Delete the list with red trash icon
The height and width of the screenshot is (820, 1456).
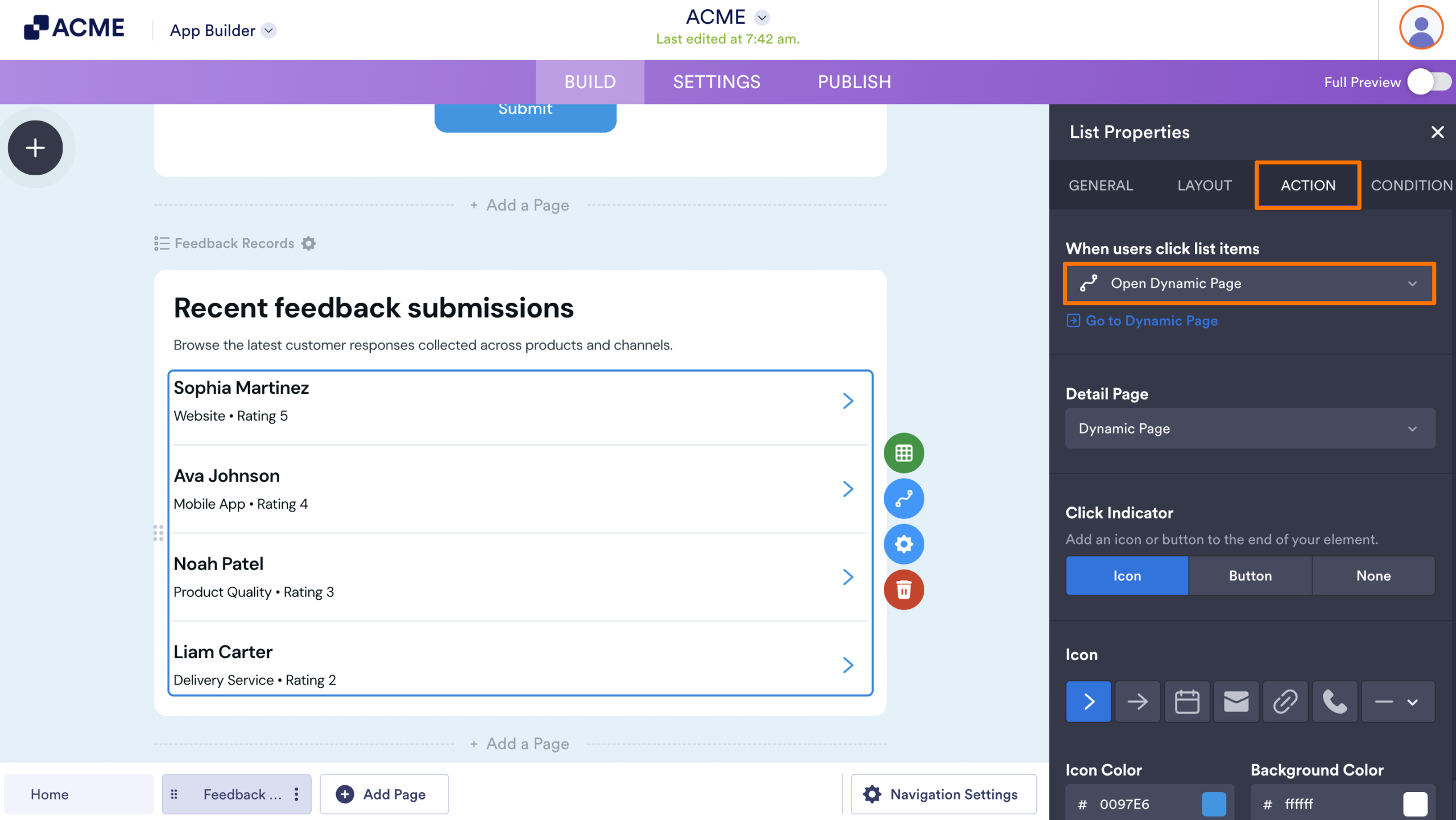tap(904, 590)
